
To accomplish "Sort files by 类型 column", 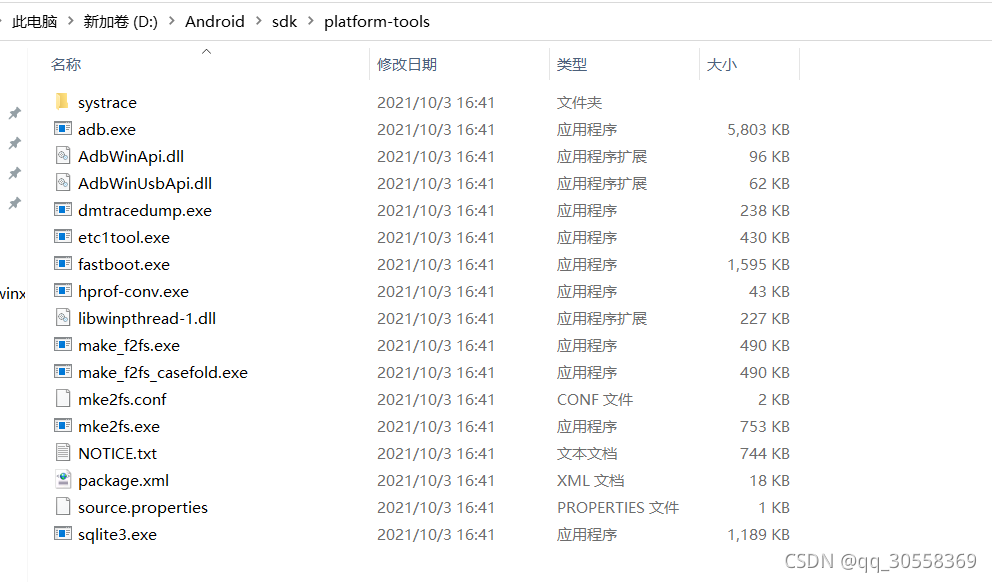I will (572, 65).
